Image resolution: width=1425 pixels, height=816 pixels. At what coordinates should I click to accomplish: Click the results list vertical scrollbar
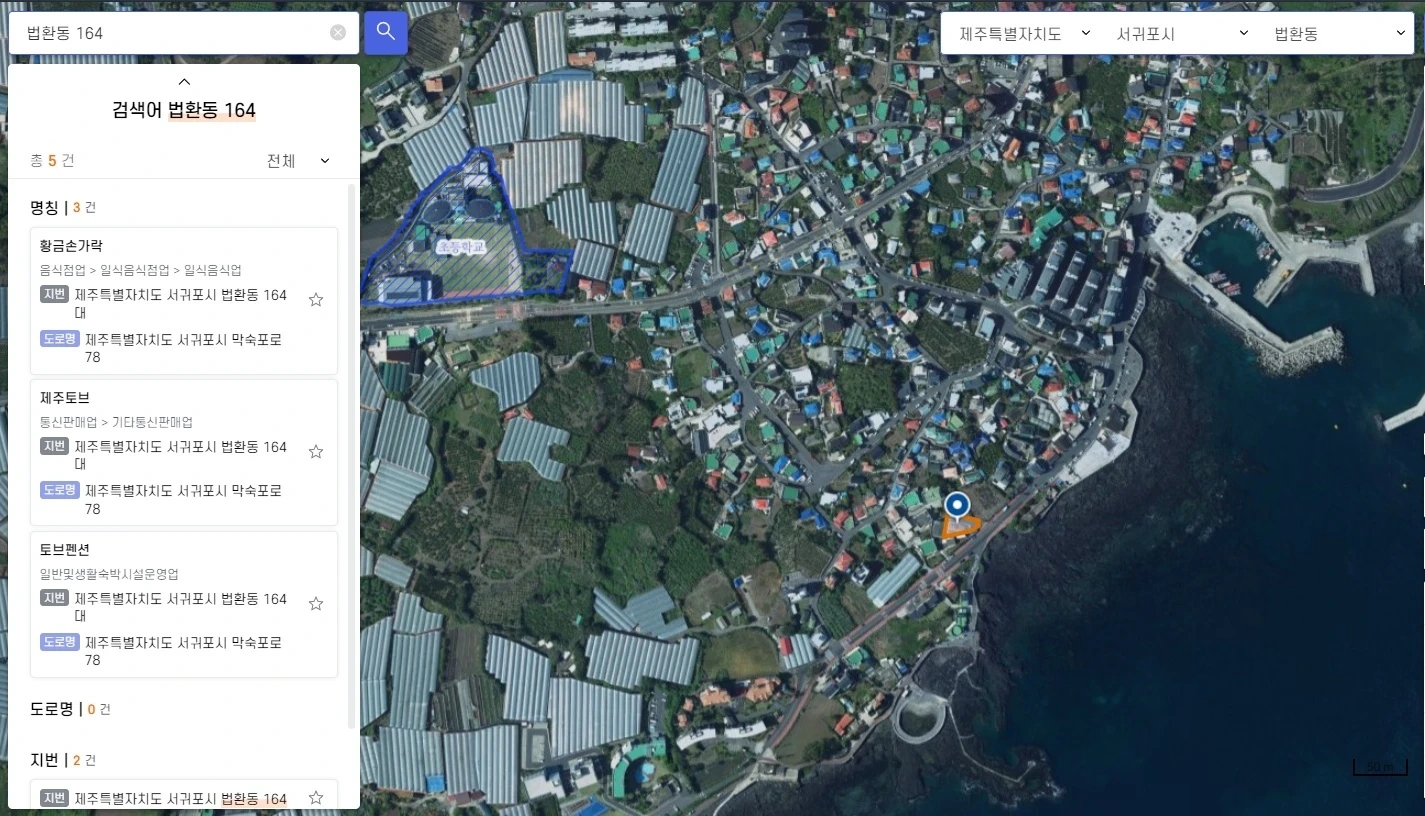(351, 455)
